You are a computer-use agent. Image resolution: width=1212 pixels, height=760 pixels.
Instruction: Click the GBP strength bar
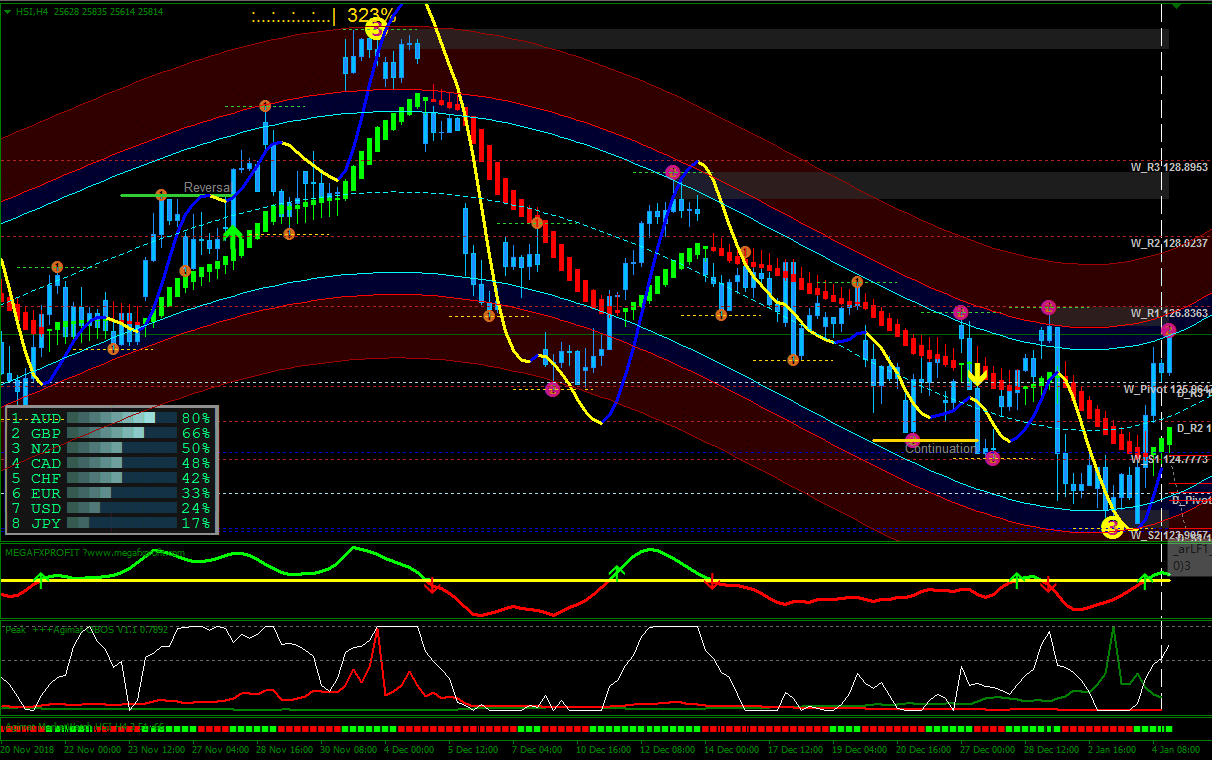[x=121, y=433]
